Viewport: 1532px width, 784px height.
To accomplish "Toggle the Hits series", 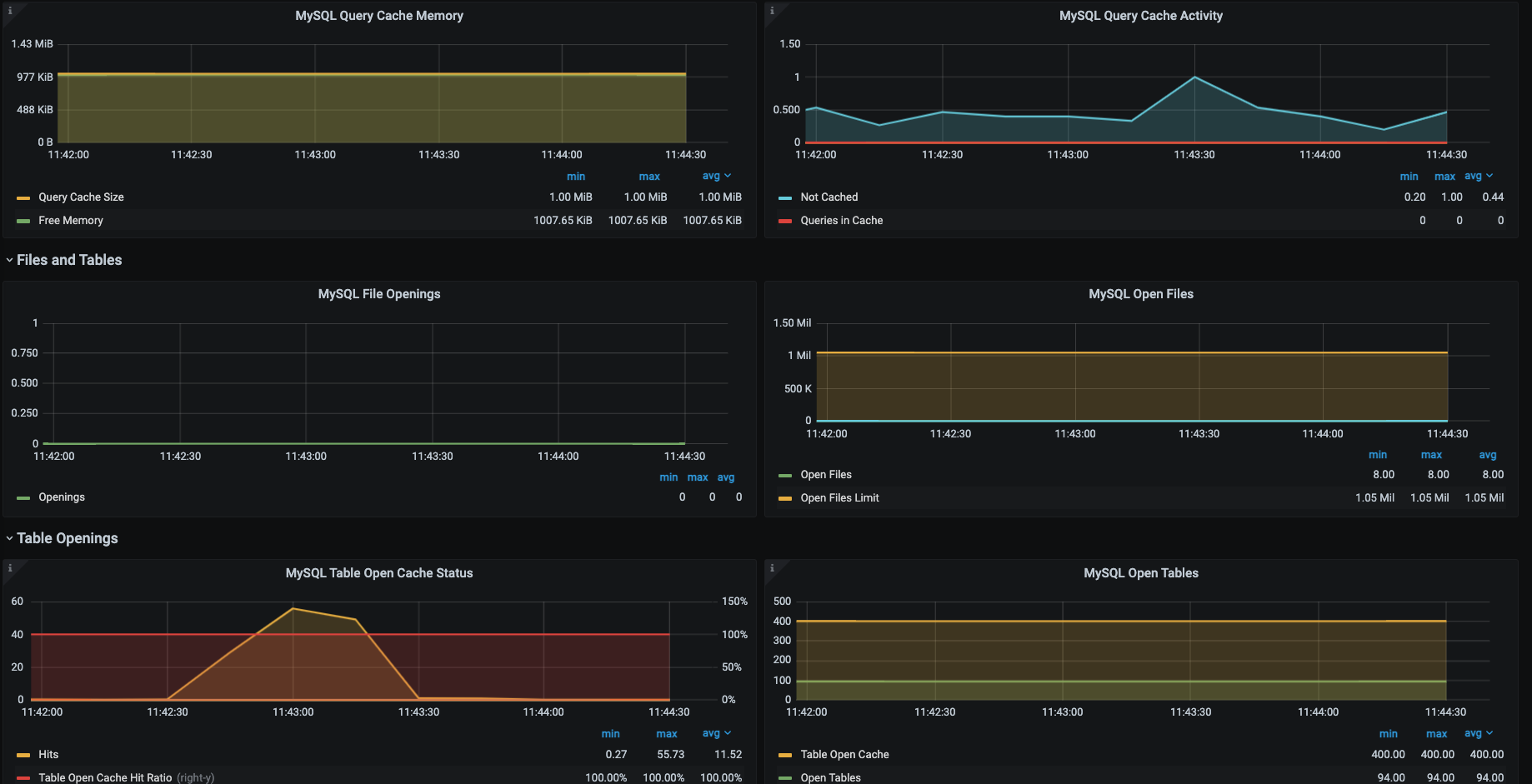I will [x=48, y=755].
